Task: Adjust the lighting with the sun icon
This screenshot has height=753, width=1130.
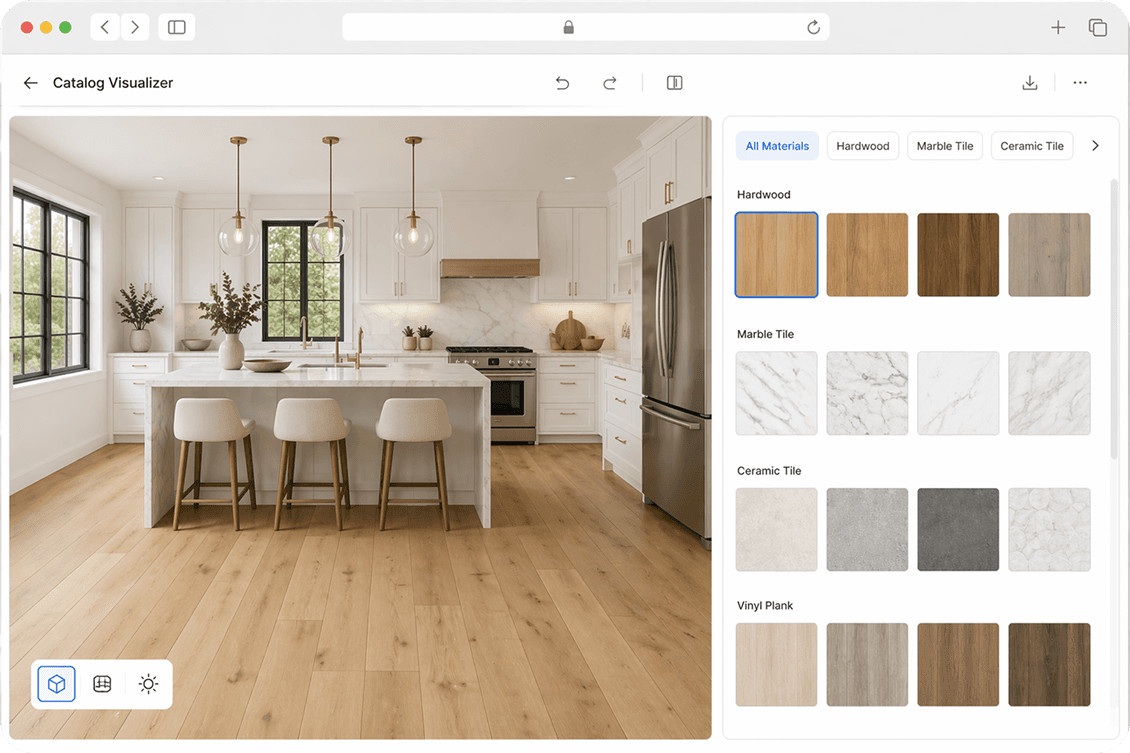Action: point(147,684)
